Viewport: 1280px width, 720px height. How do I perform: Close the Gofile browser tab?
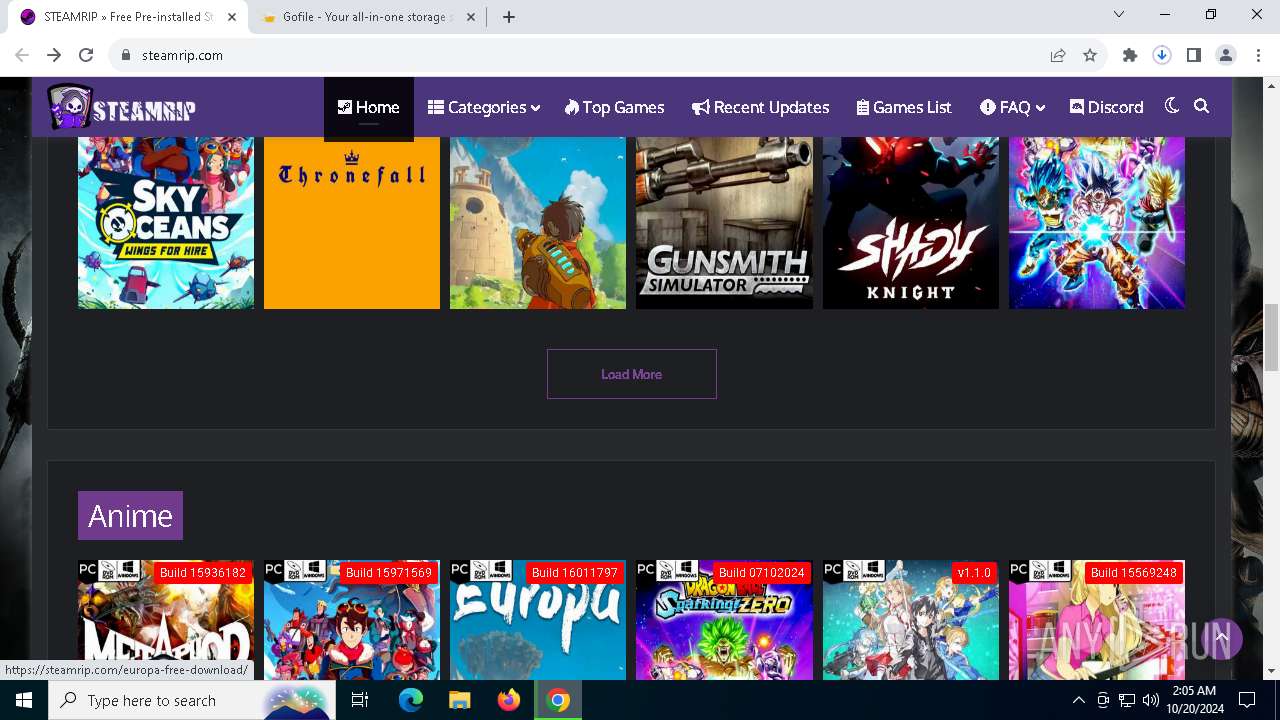point(471,17)
